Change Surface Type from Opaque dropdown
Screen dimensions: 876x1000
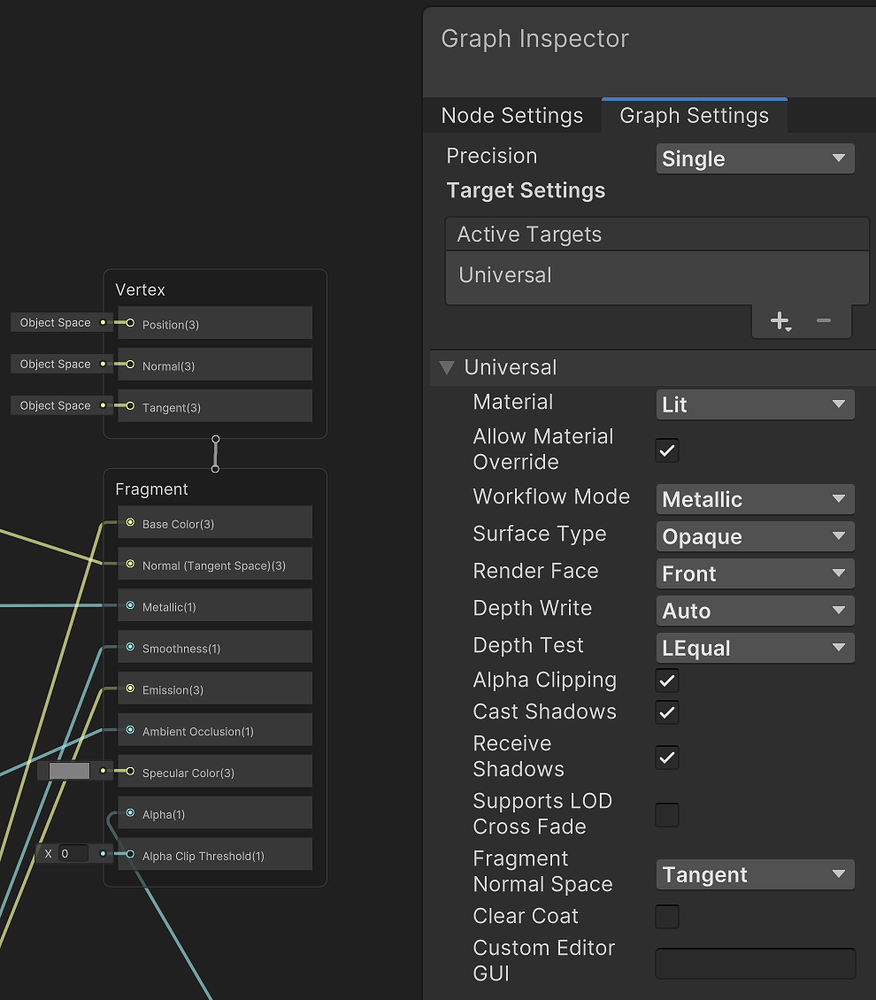point(754,536)
